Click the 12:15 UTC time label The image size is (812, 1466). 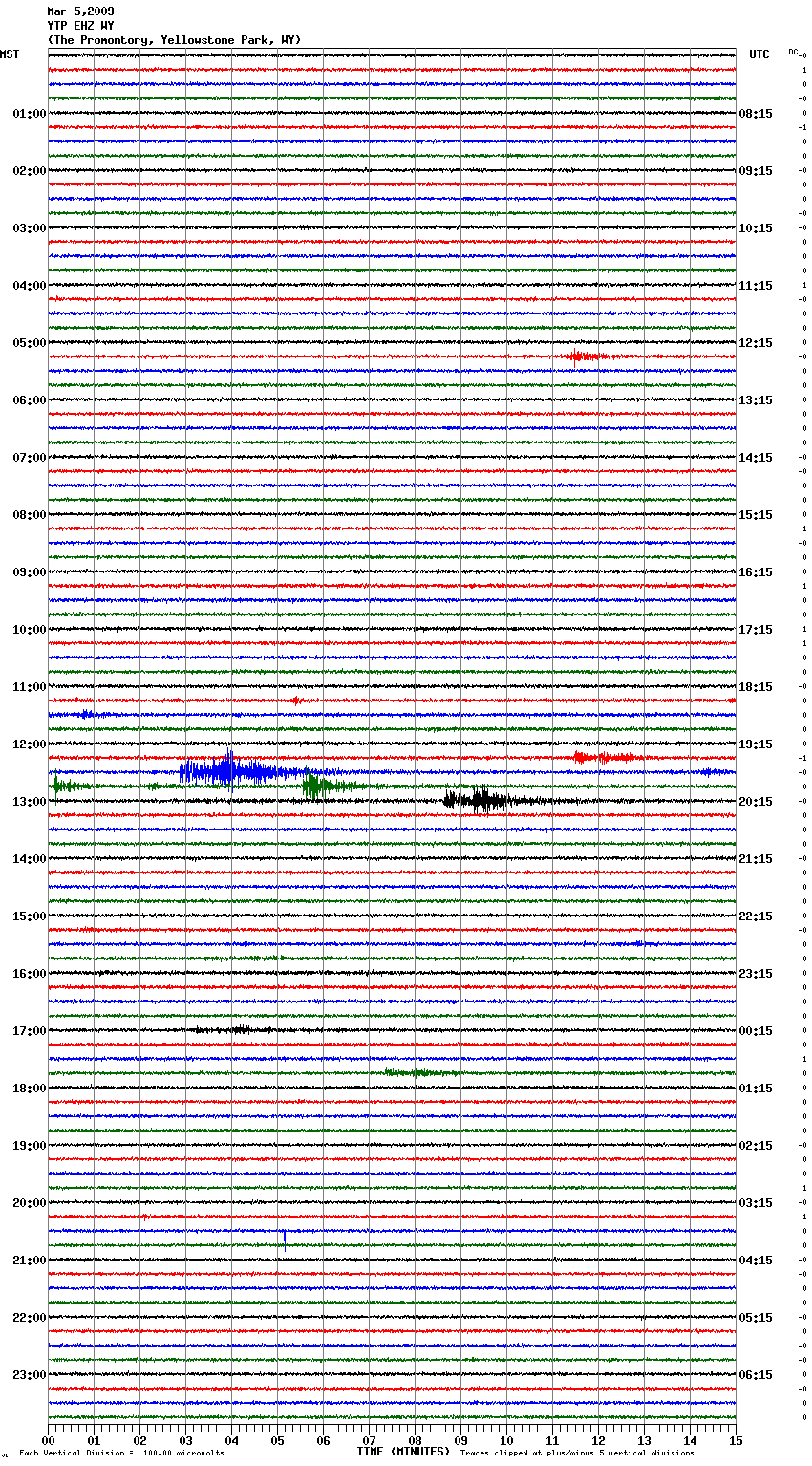pyautogui.click(x=756, y=343)
